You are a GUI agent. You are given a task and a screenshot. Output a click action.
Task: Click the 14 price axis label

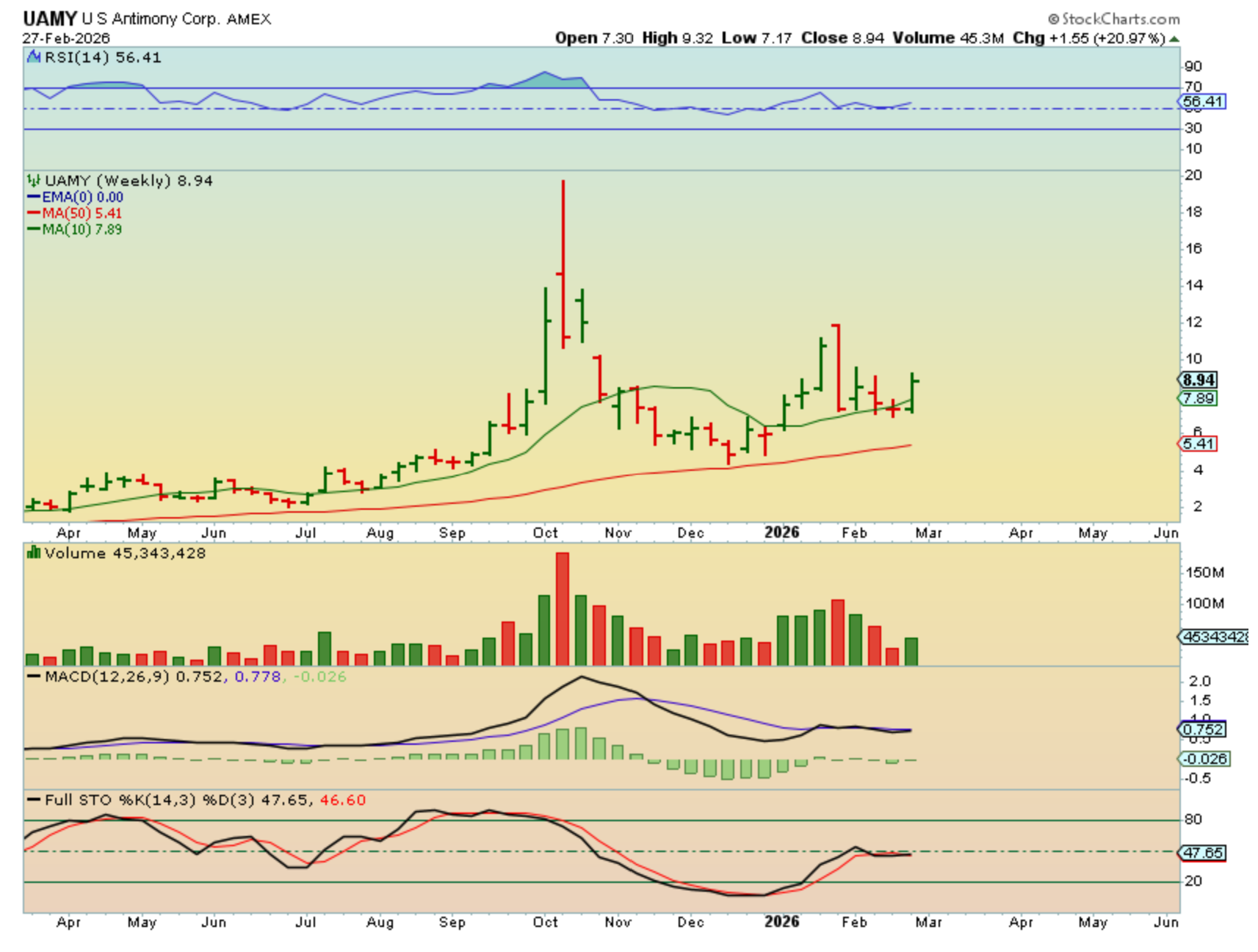[x=1193, y=285]
